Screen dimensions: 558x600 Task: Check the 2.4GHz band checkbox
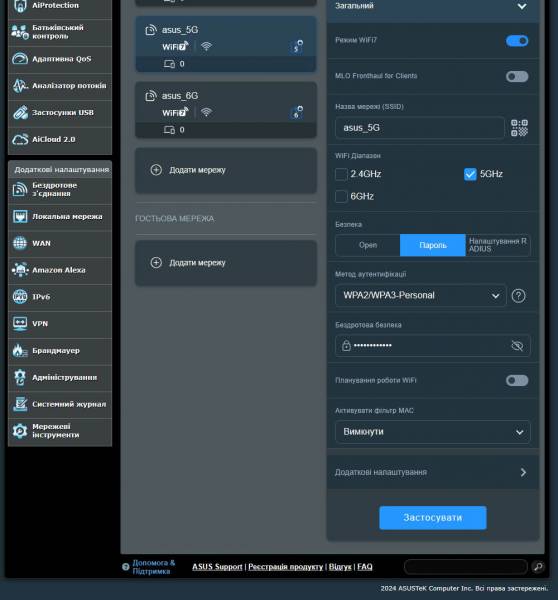(341, 174)
